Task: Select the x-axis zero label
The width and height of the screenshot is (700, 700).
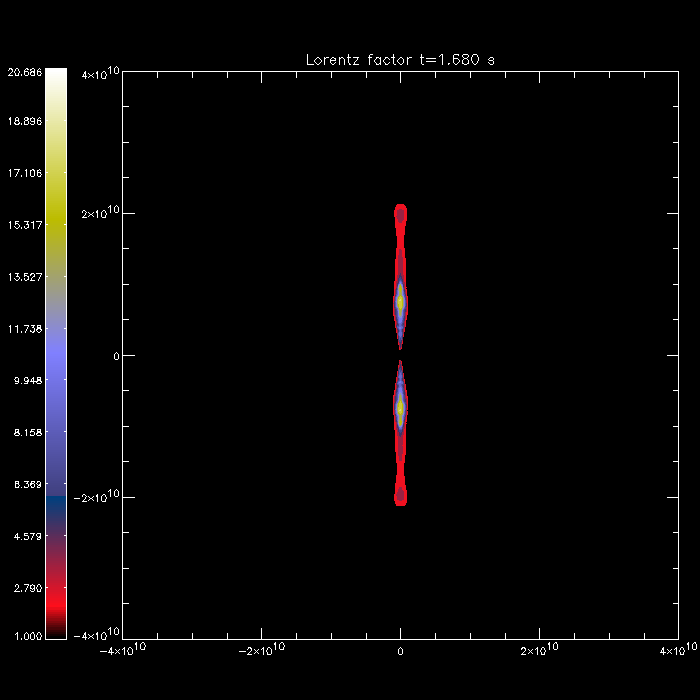Action: click(400, 651)
